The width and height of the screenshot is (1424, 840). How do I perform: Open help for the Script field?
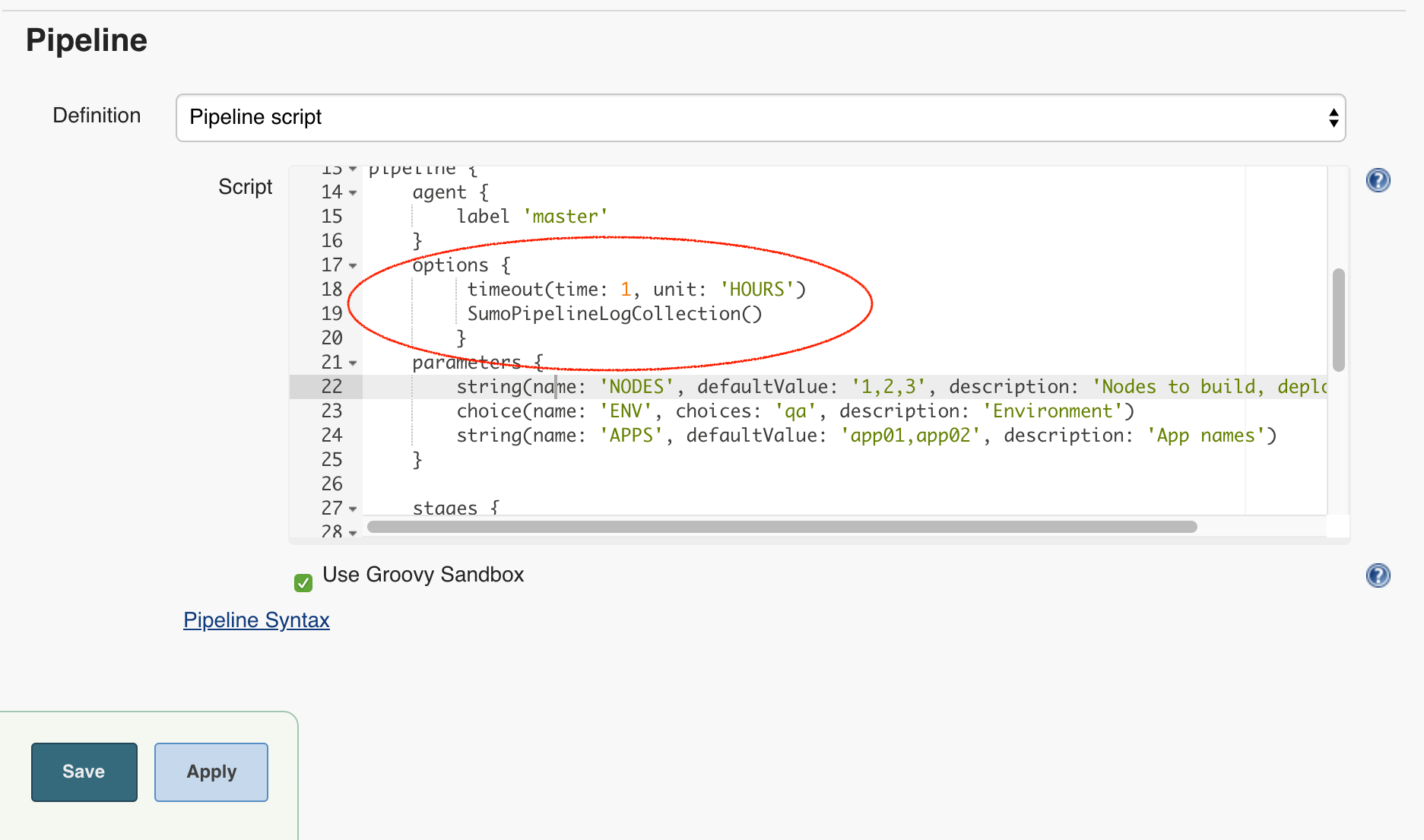(1378, 180)
